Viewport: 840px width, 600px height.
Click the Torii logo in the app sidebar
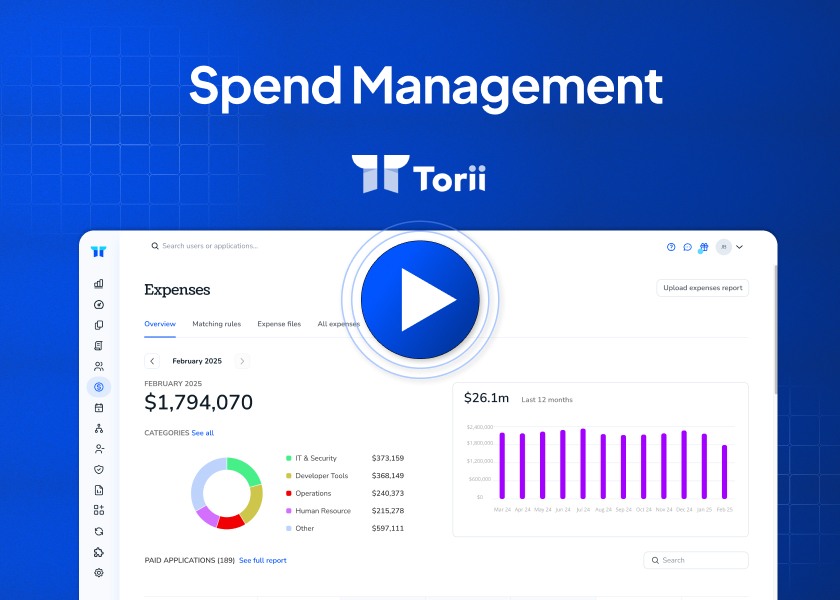click(x=99, y=251)
